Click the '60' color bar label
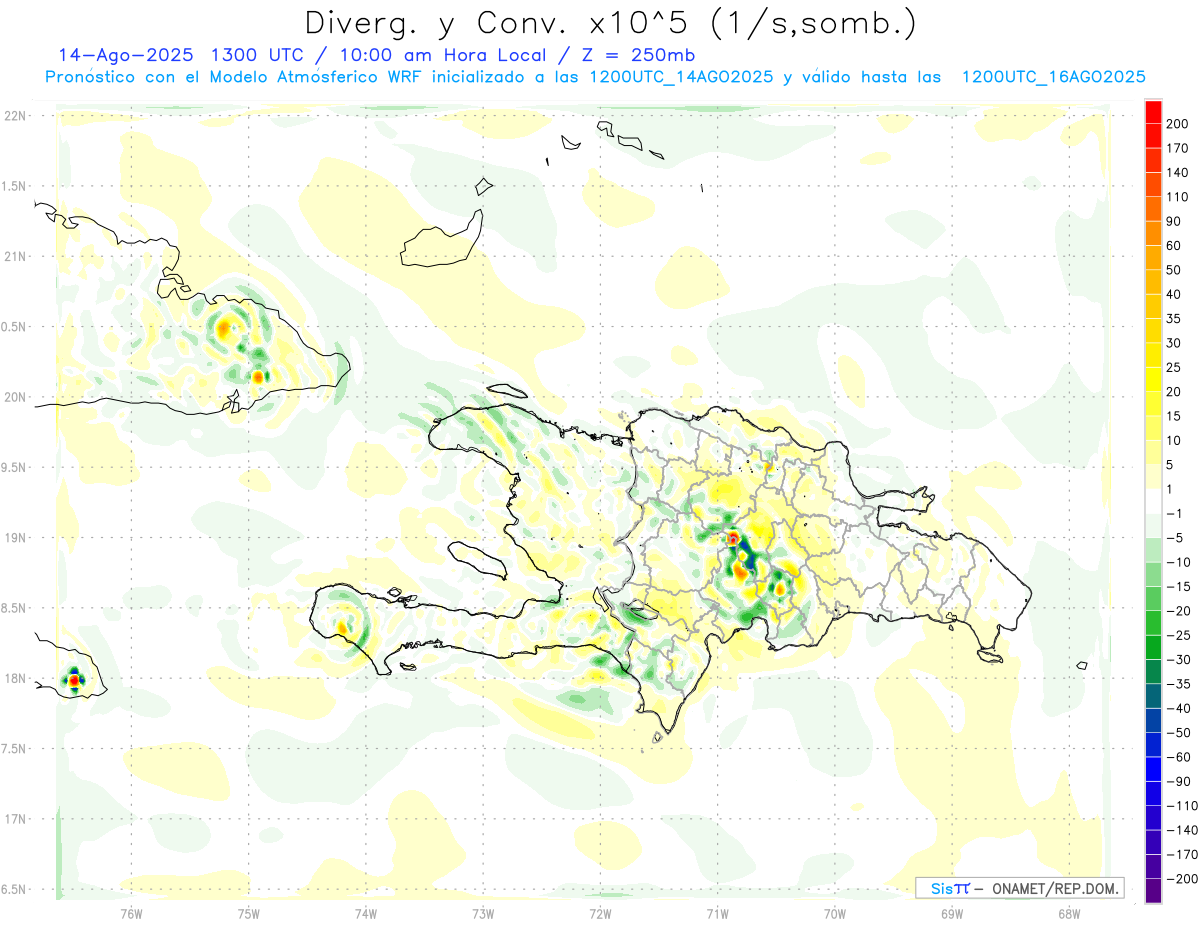 (1174, 246)
